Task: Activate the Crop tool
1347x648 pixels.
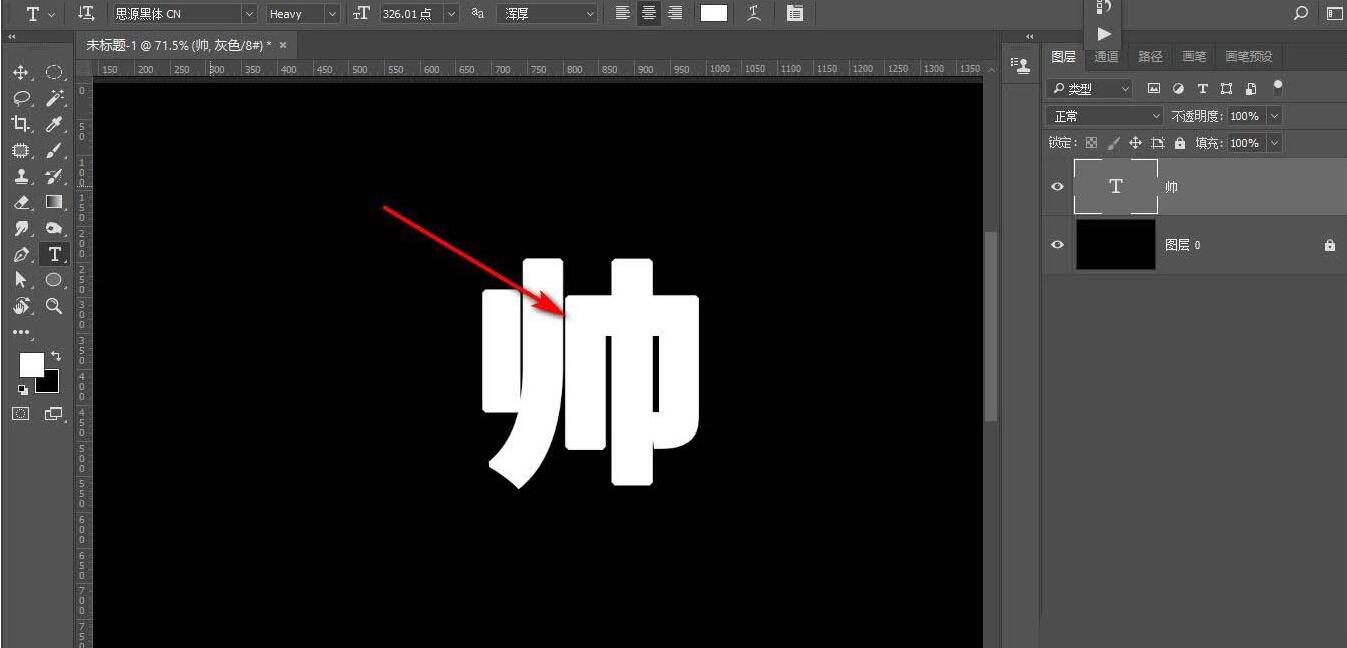Action: click(x=21, y=124)
